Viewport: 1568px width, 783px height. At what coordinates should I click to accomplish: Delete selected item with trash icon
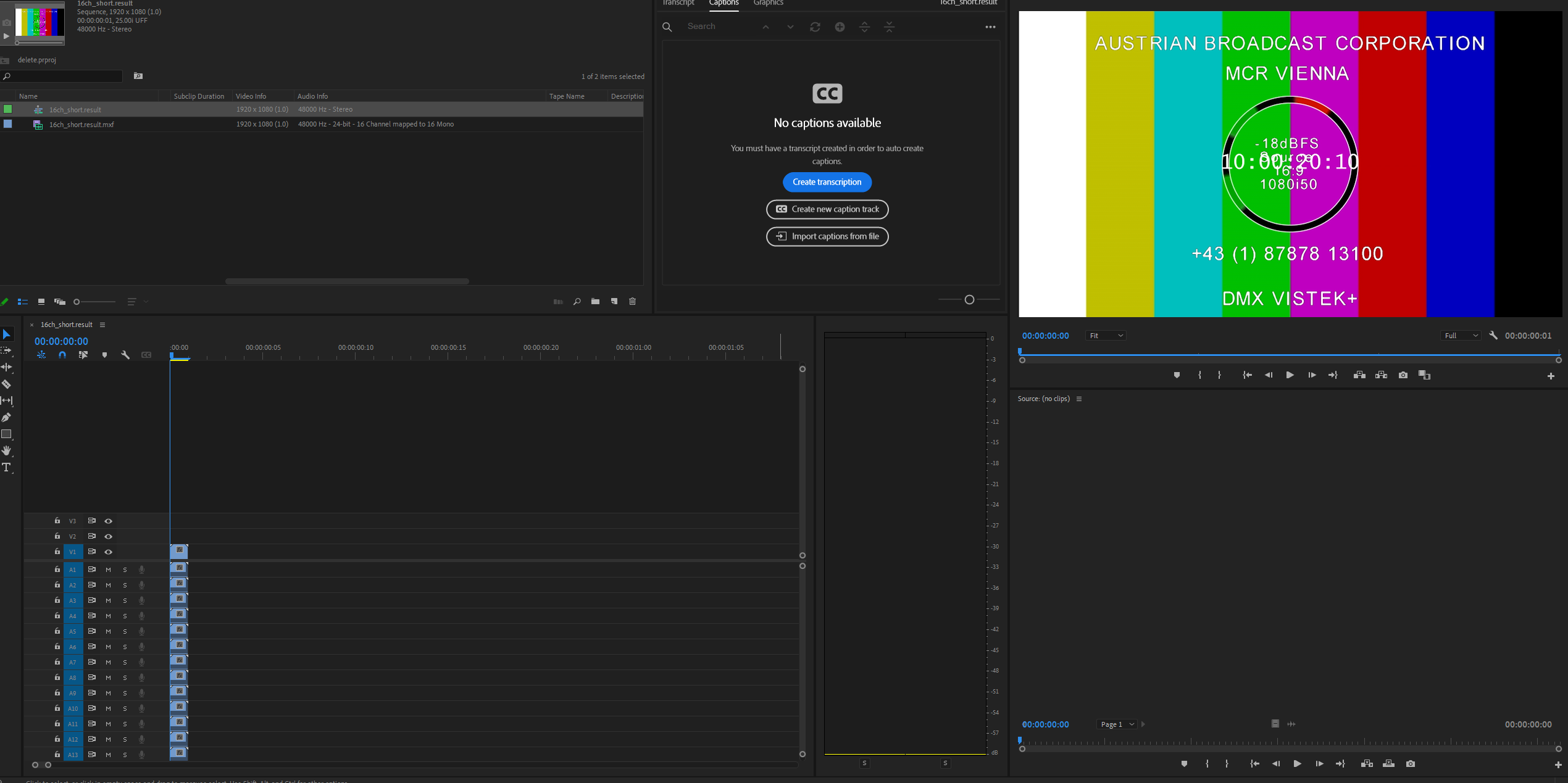pos(633,302)
